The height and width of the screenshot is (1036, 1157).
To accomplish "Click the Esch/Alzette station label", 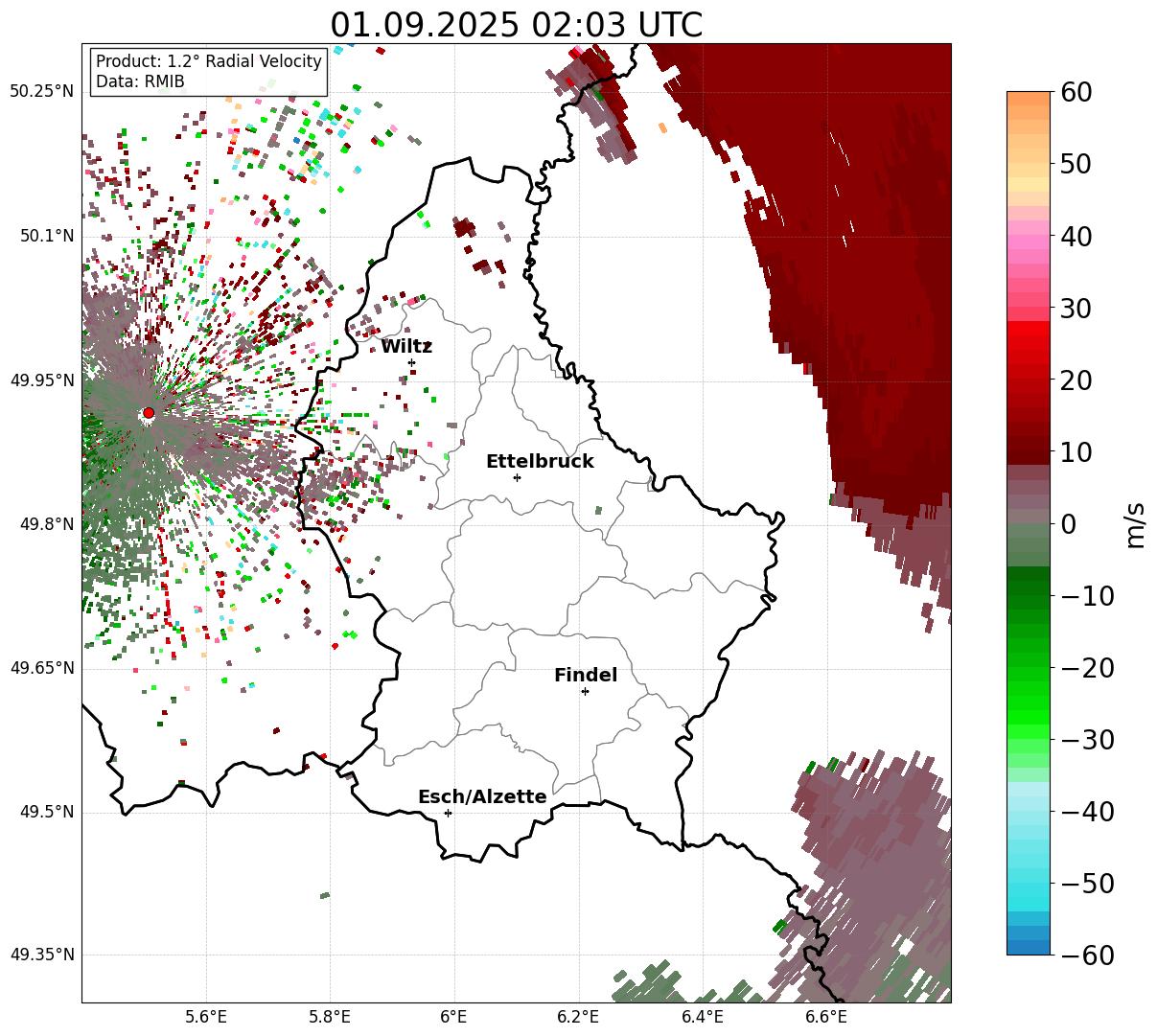I will 482,796.
